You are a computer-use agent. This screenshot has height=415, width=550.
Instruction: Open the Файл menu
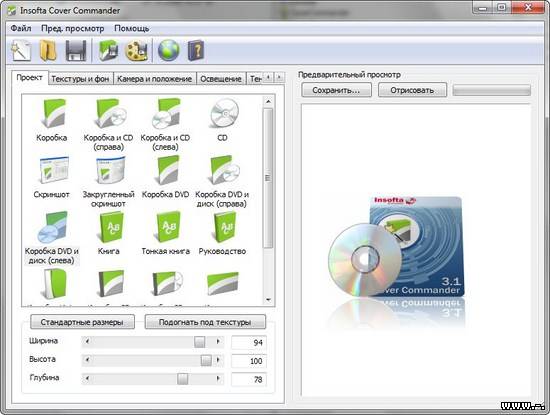[x=21, y=28]
